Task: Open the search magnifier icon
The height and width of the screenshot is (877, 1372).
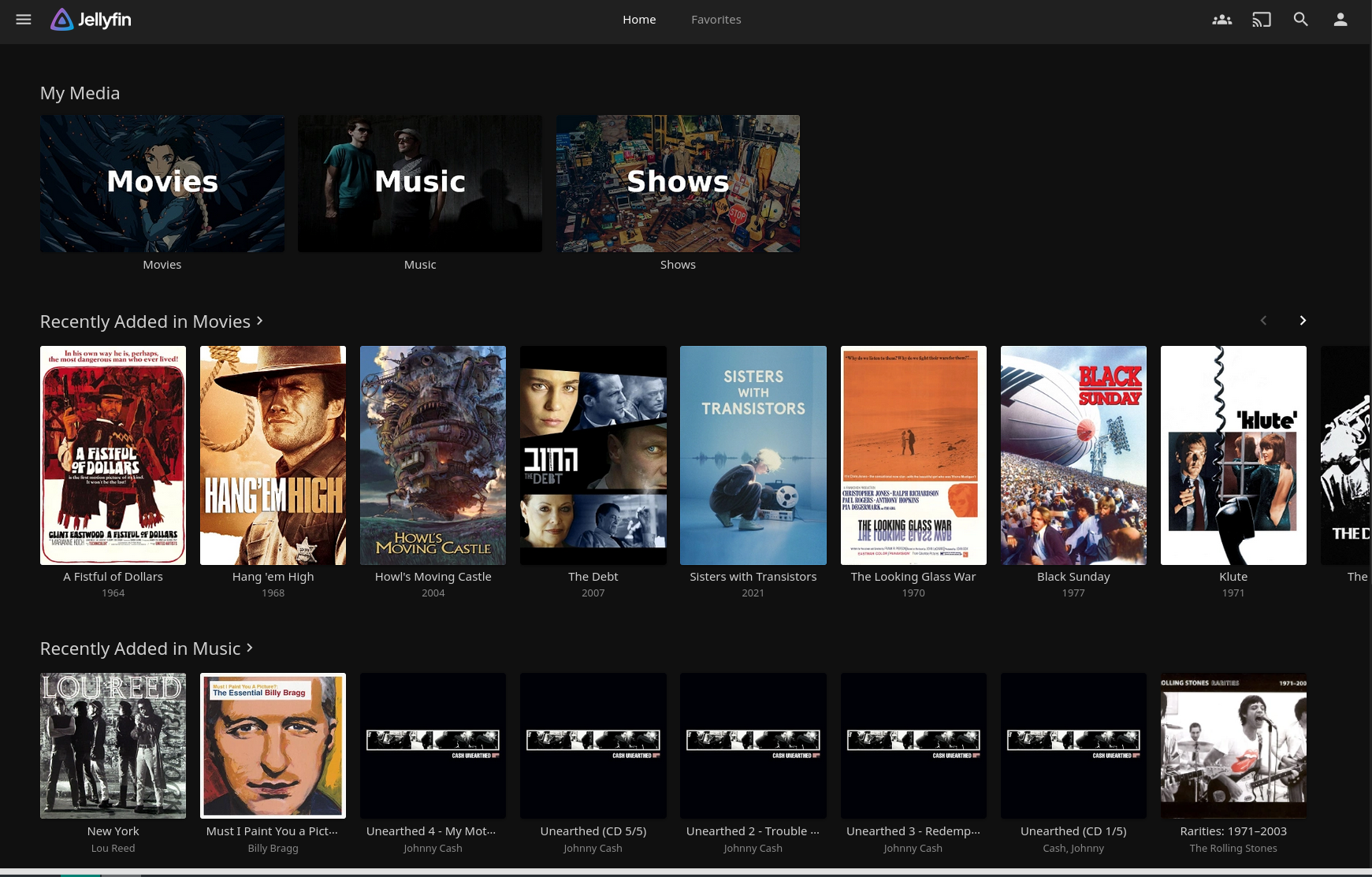Action: 1301,20
